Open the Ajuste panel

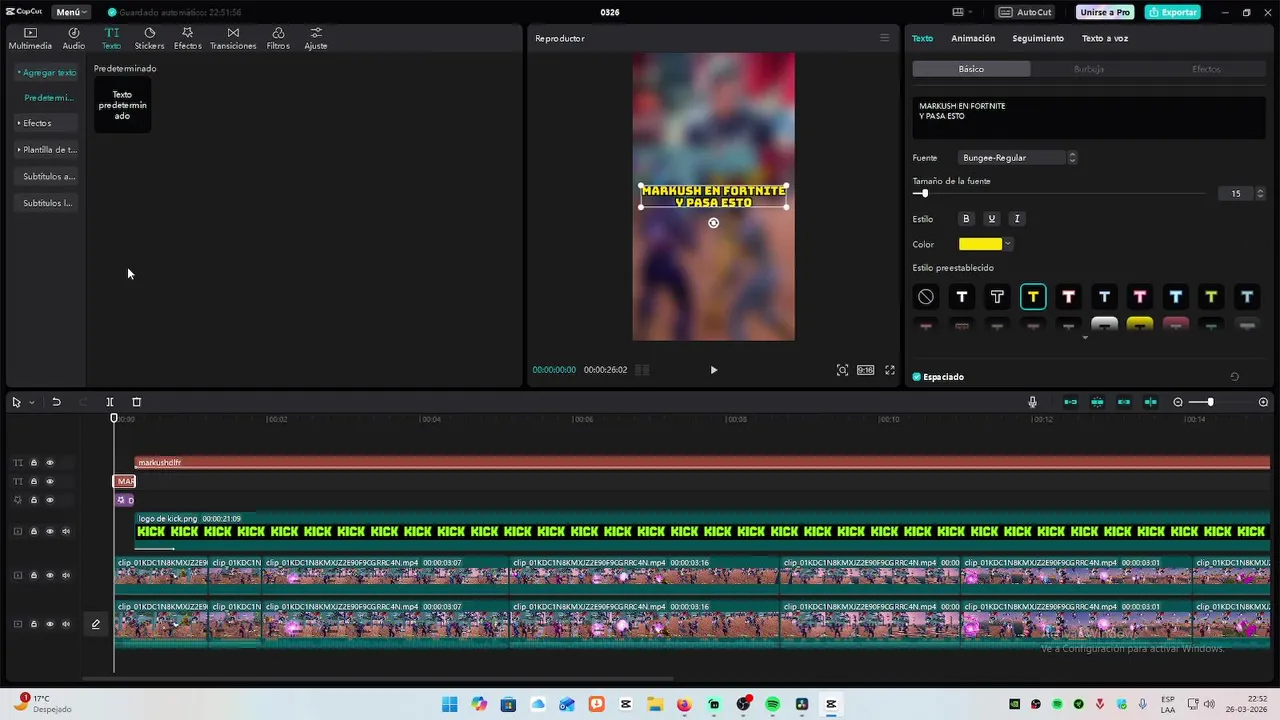[316, 39]
